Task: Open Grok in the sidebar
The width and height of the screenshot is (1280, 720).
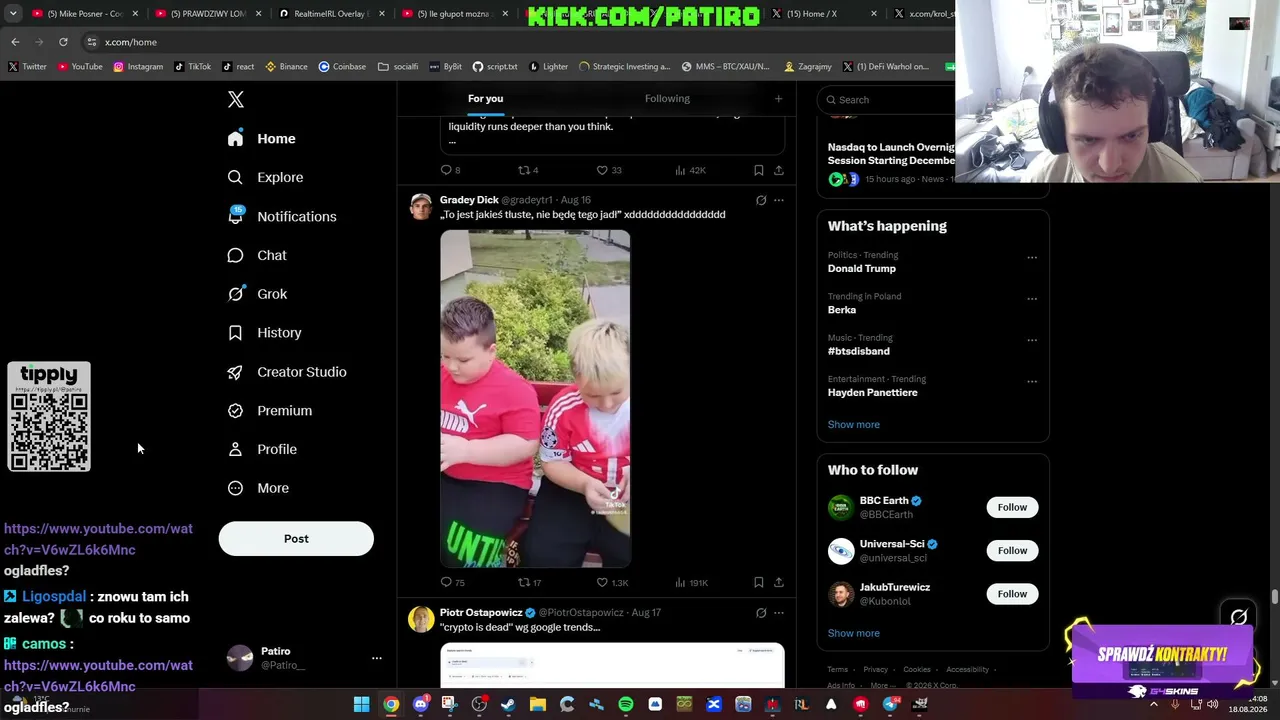Action: (x=257, y=294)
